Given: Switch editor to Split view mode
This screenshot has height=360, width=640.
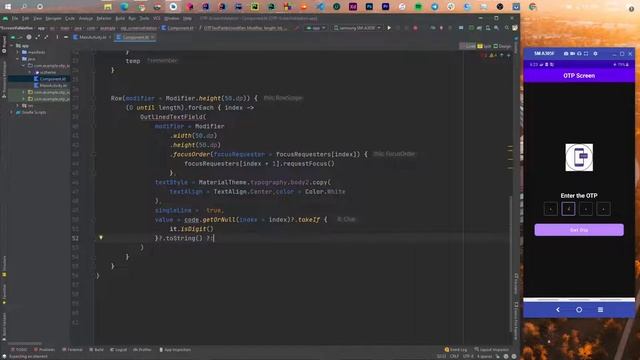Looking at the screenshot, I should click(485, 46).
